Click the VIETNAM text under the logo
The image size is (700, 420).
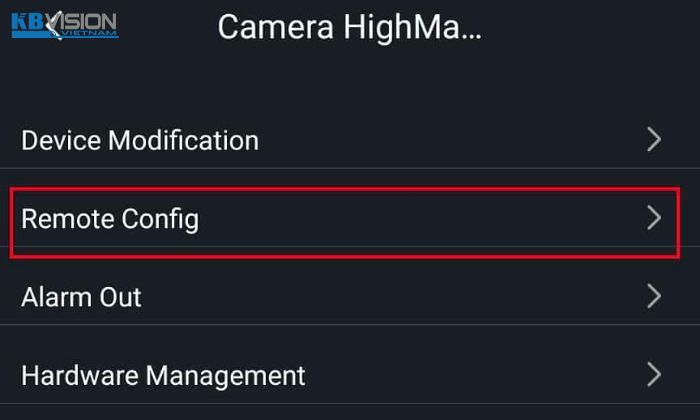92,33
